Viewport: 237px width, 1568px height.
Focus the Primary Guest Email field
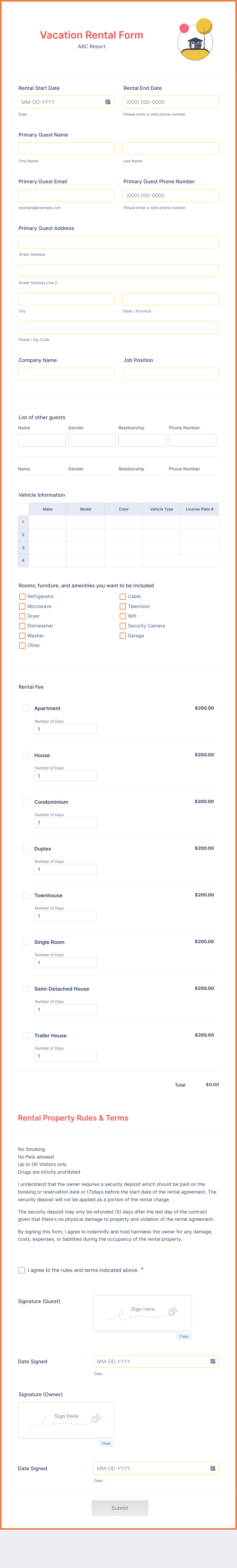pyautogui.click(x=66, y=195)
